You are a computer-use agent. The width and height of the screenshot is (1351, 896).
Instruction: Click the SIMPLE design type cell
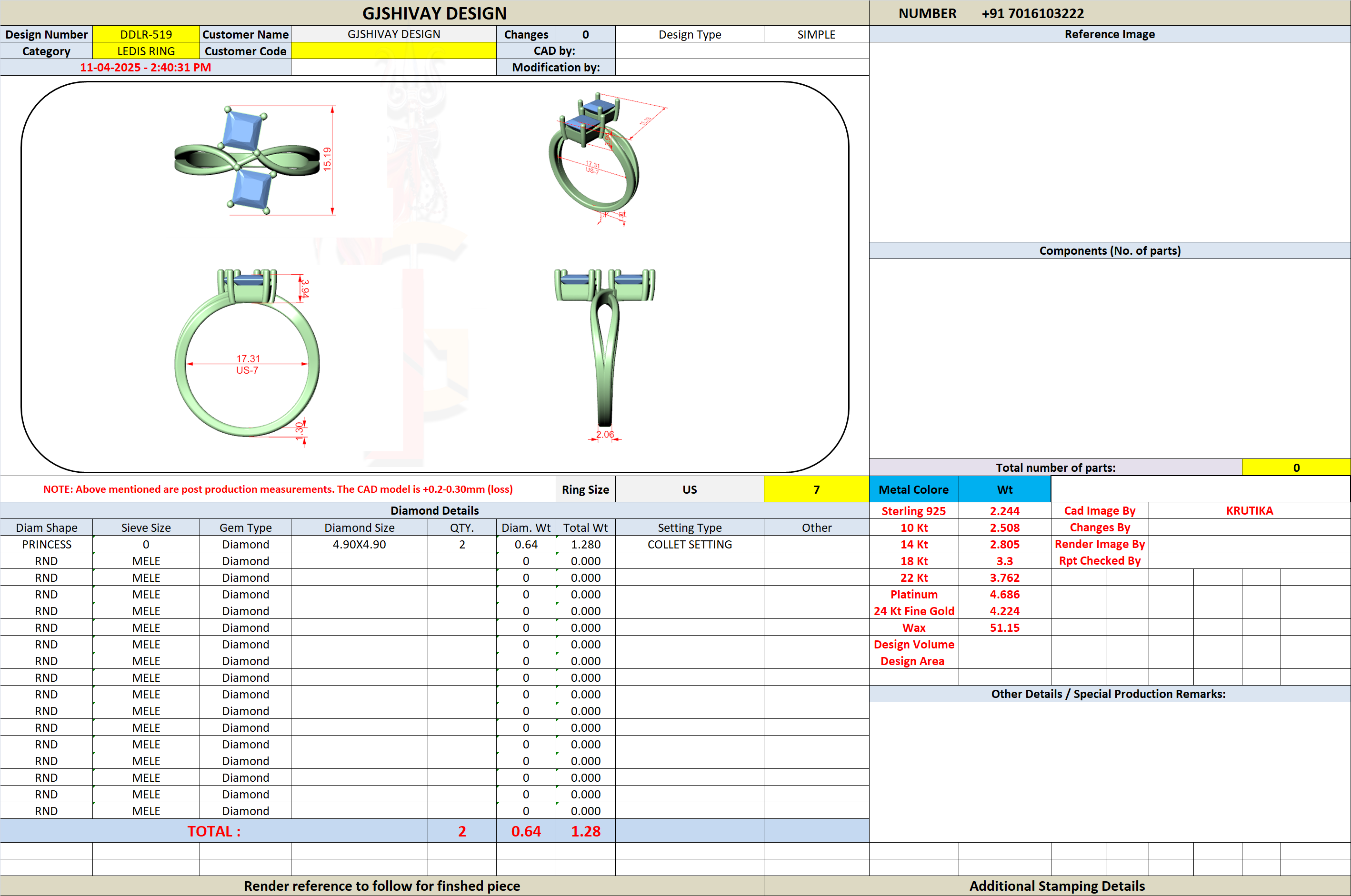coord(816,34)
